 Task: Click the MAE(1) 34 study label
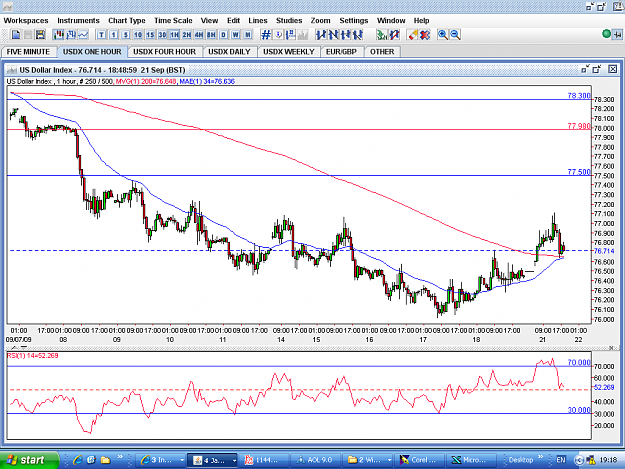[x=207, y=81]
